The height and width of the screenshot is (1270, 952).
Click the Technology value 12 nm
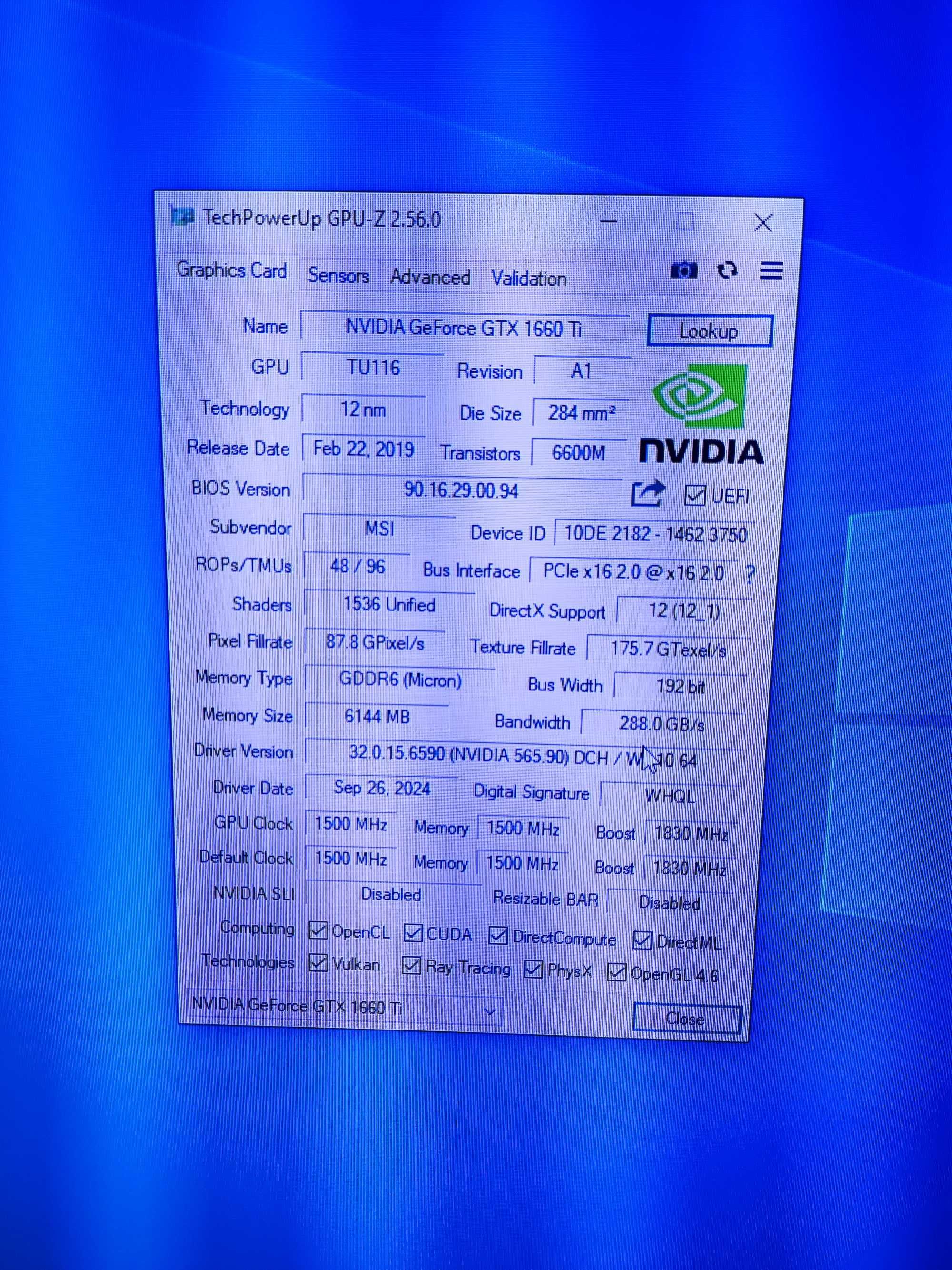tap(363, 410)
